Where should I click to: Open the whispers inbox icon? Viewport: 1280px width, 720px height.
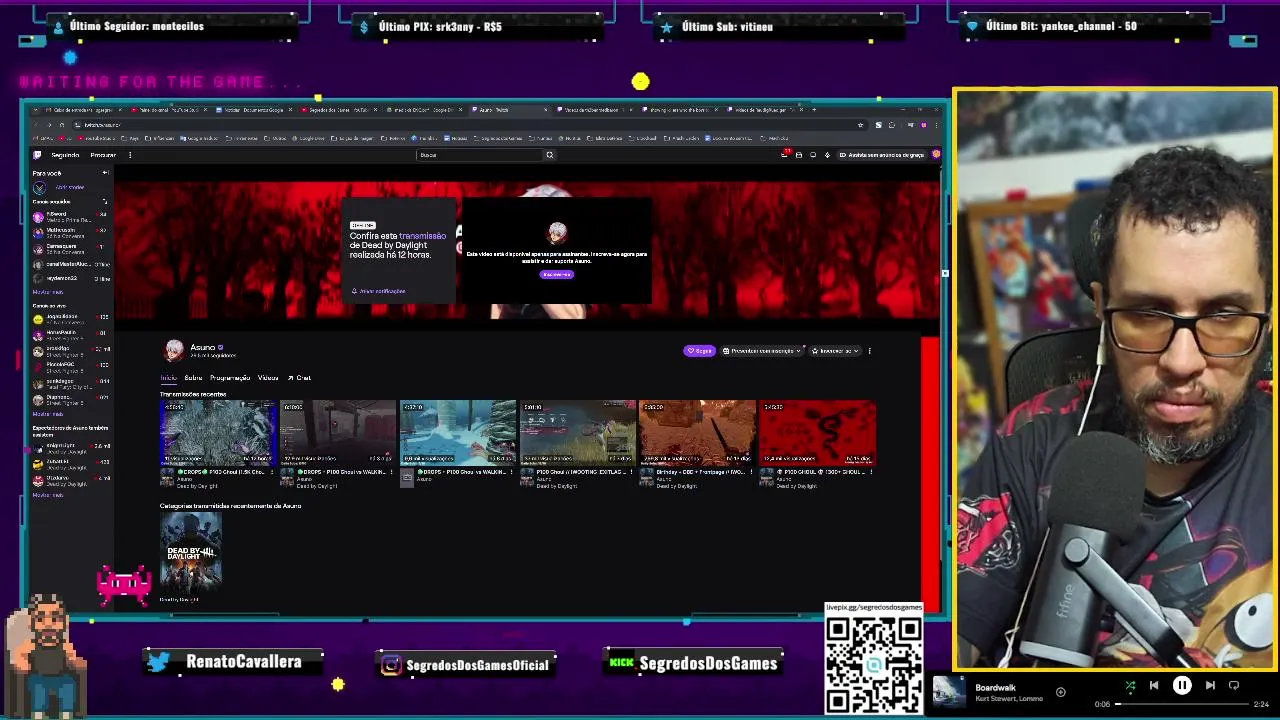[799, 155]
